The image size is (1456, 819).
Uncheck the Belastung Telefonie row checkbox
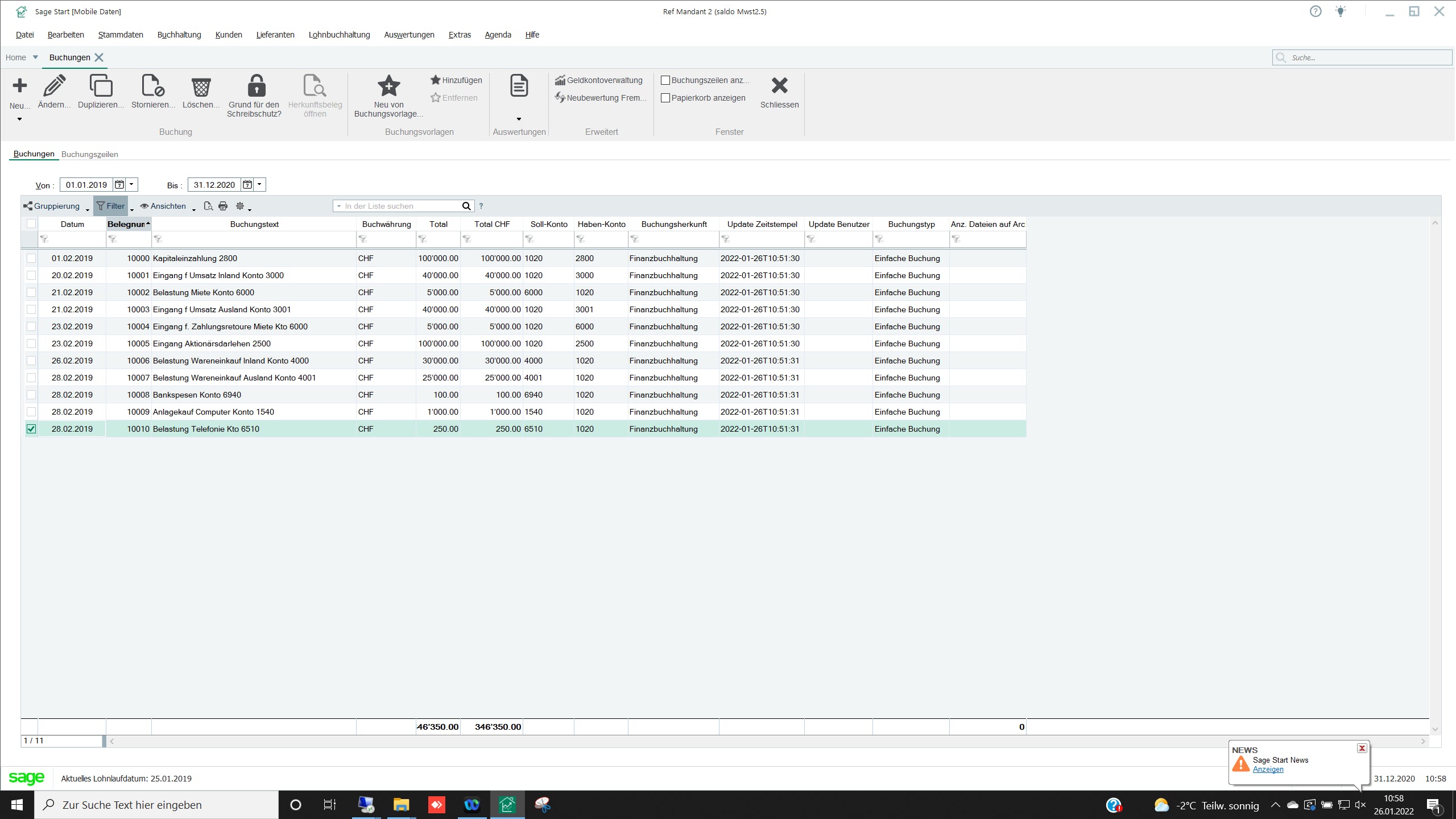pyautogui.click(x=31, y=429)
